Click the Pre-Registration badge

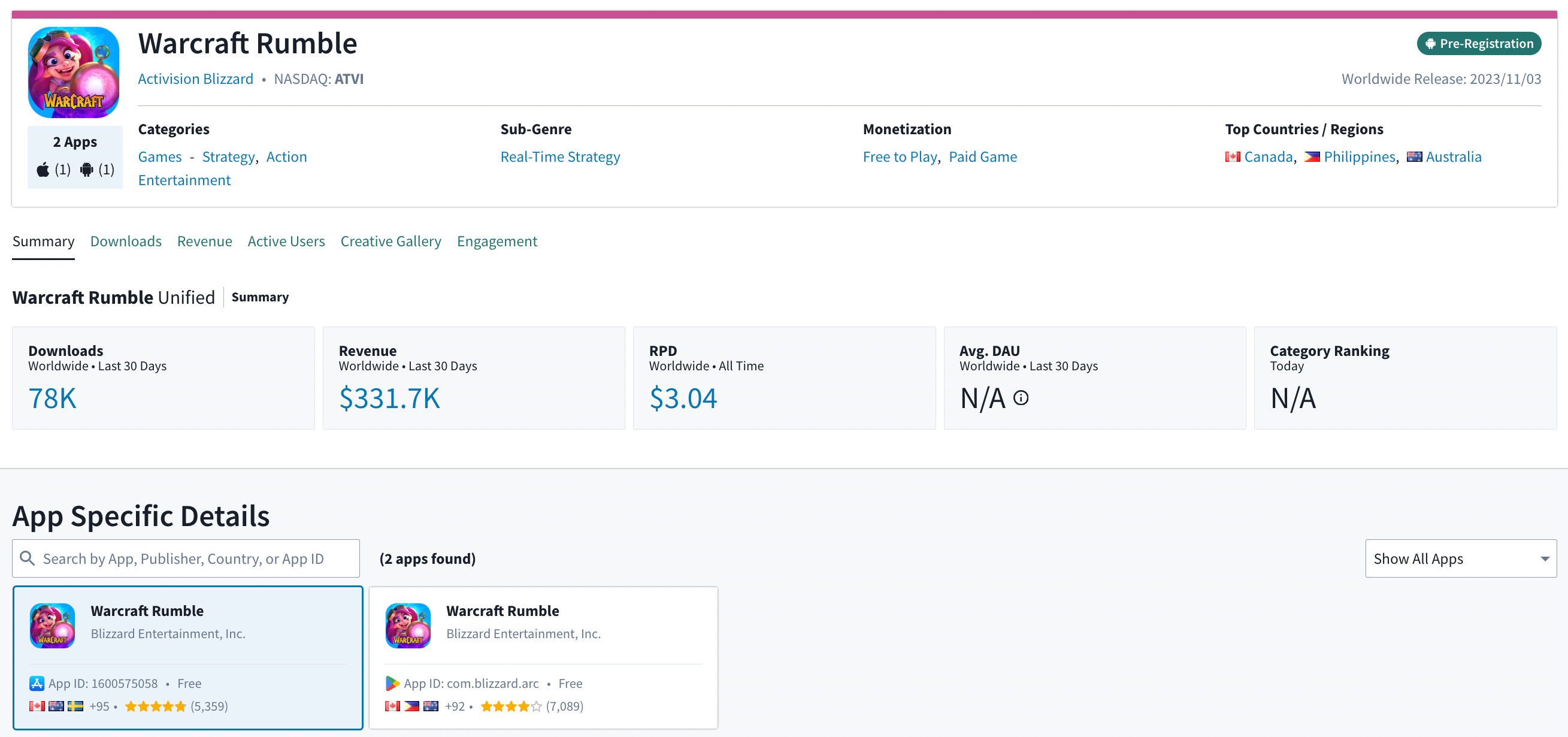click(x=1479, y=44)
